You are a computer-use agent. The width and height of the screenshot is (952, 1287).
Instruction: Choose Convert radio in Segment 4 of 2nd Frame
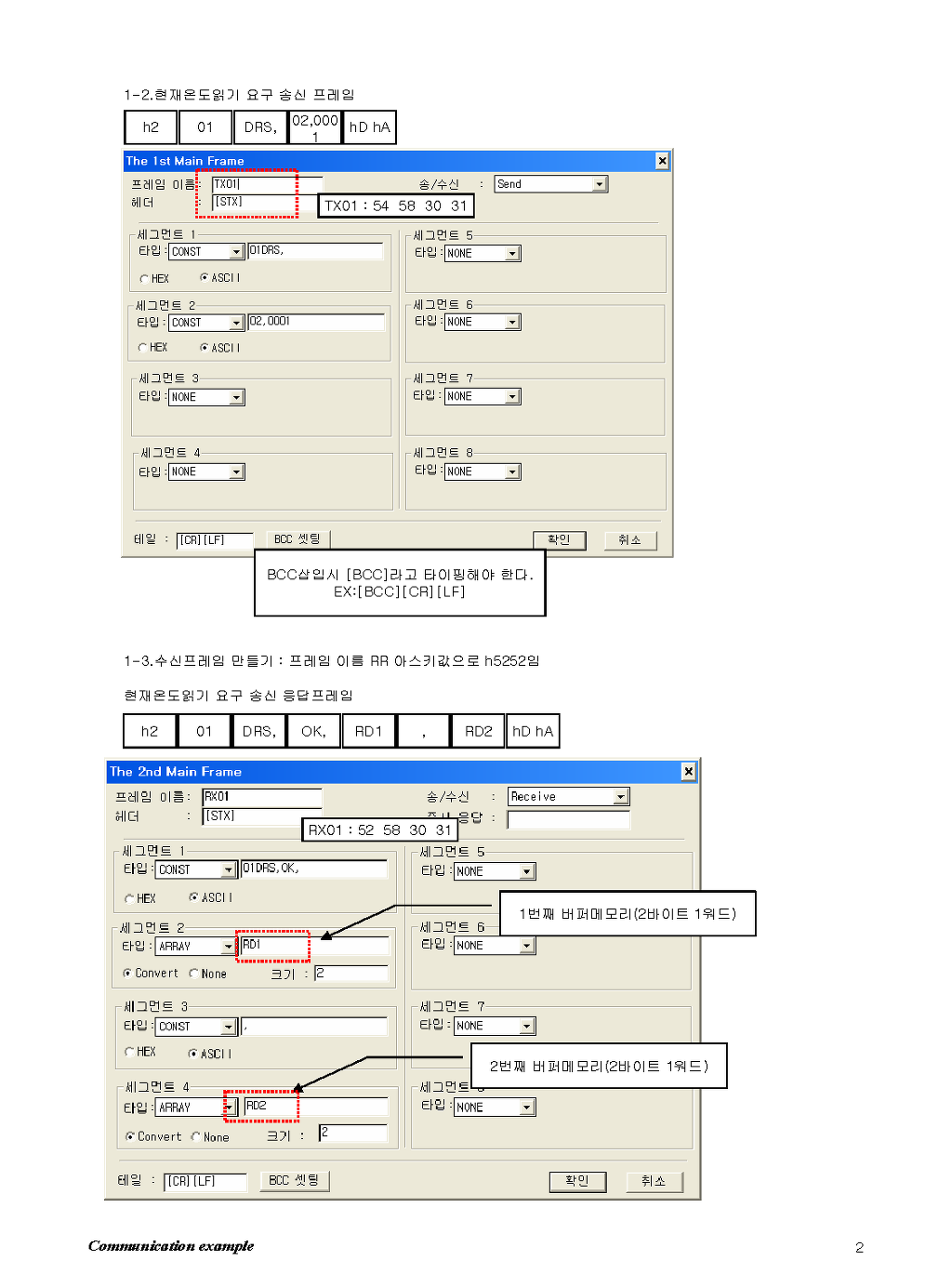tap(130, 1136)
